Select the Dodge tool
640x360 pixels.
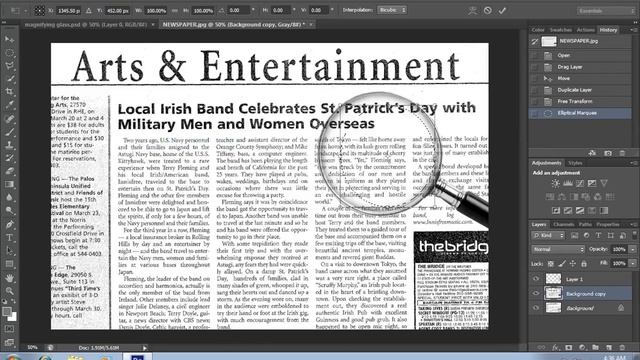coord(9,210)
